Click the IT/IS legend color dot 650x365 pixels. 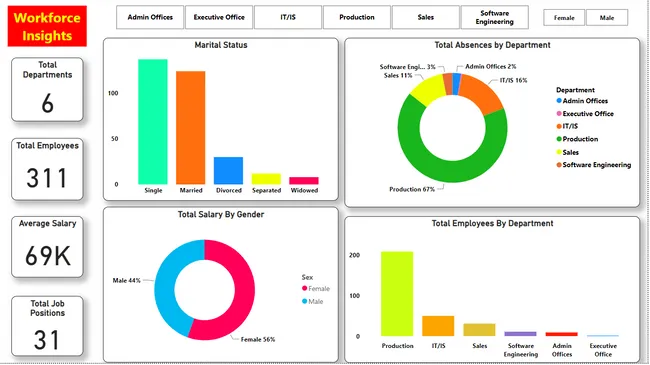click(559, 126)
